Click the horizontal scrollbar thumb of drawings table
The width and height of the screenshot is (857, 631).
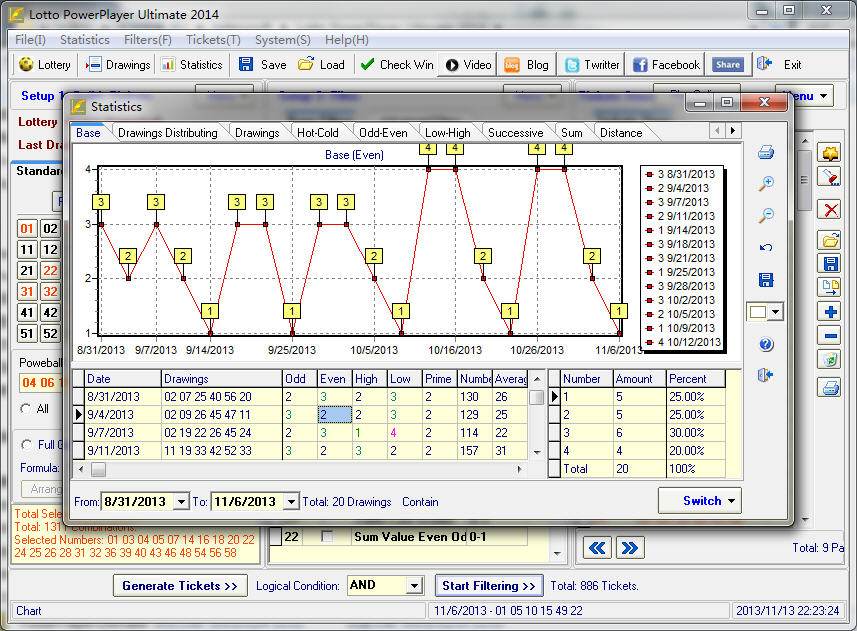[x=98, y=469]
